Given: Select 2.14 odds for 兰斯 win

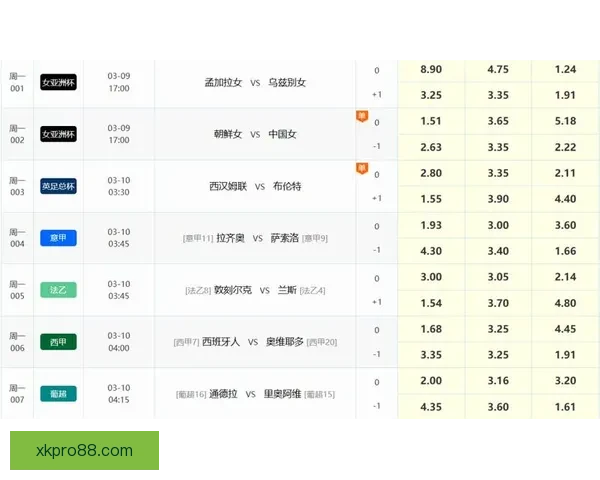Looking at the screenshot, I should pyautogui.click(x=565, y=277).
